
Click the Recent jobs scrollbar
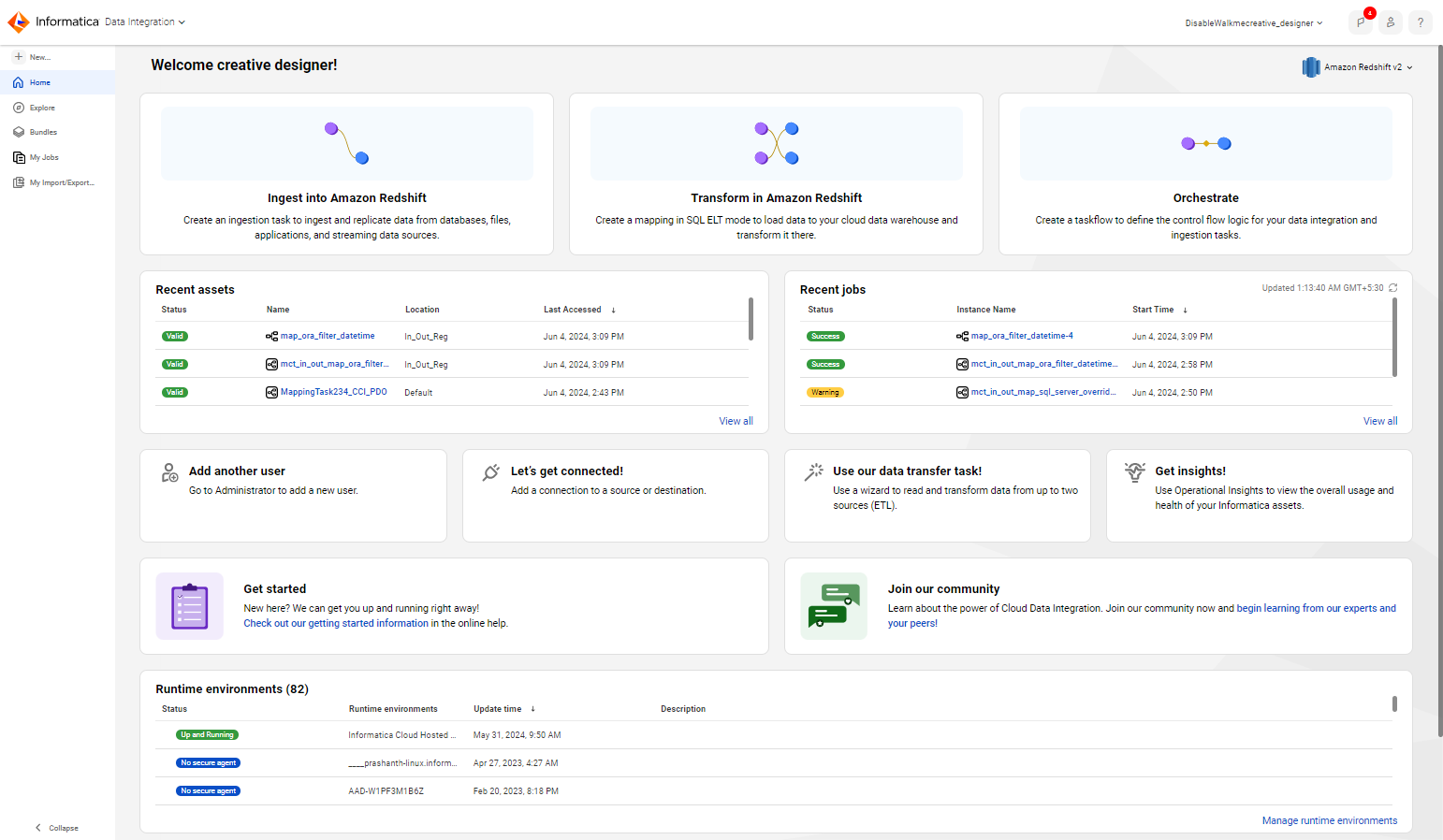[x=1394, y=337]
